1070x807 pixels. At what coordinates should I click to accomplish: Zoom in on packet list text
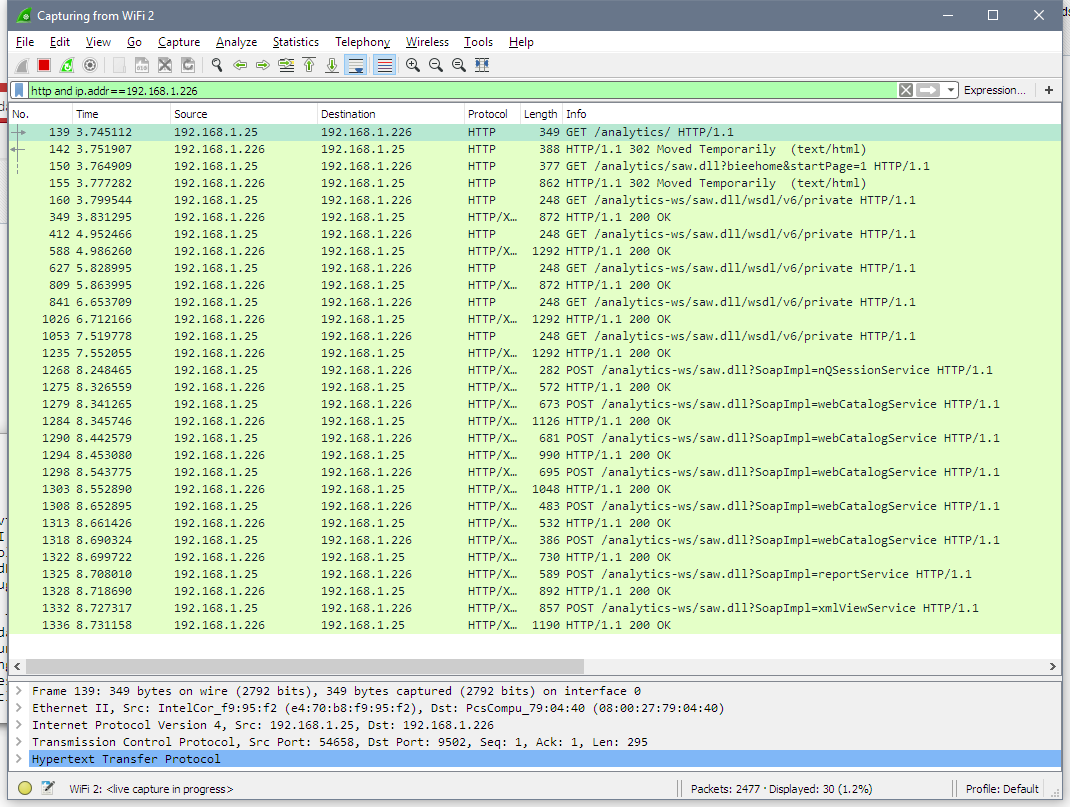412,65
